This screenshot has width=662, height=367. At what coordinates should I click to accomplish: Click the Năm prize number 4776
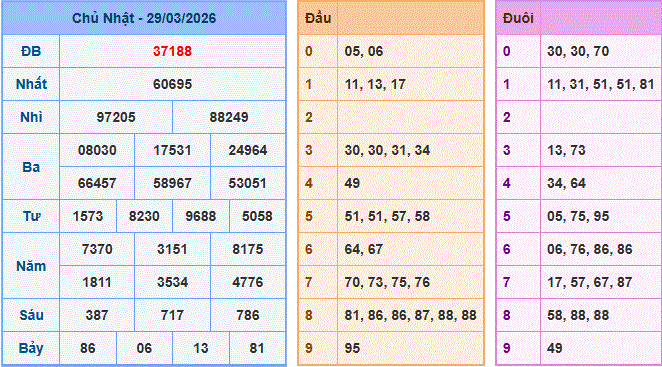click(x=248, y=282)
